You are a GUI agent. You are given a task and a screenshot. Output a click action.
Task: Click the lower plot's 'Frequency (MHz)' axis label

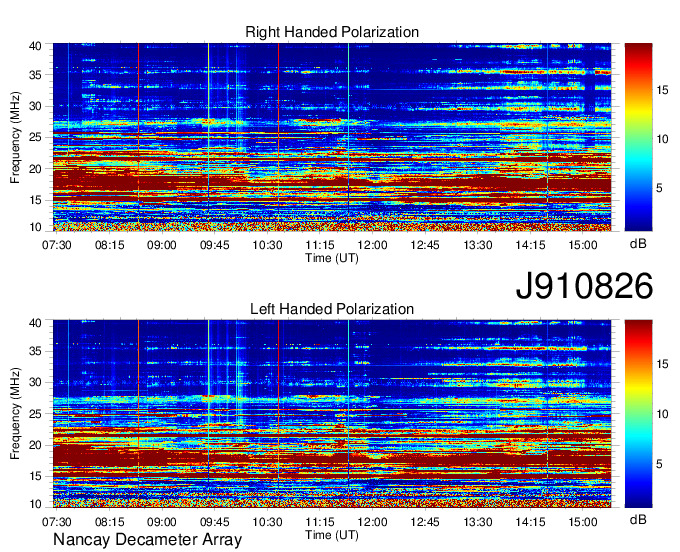(x=15, y=414)
